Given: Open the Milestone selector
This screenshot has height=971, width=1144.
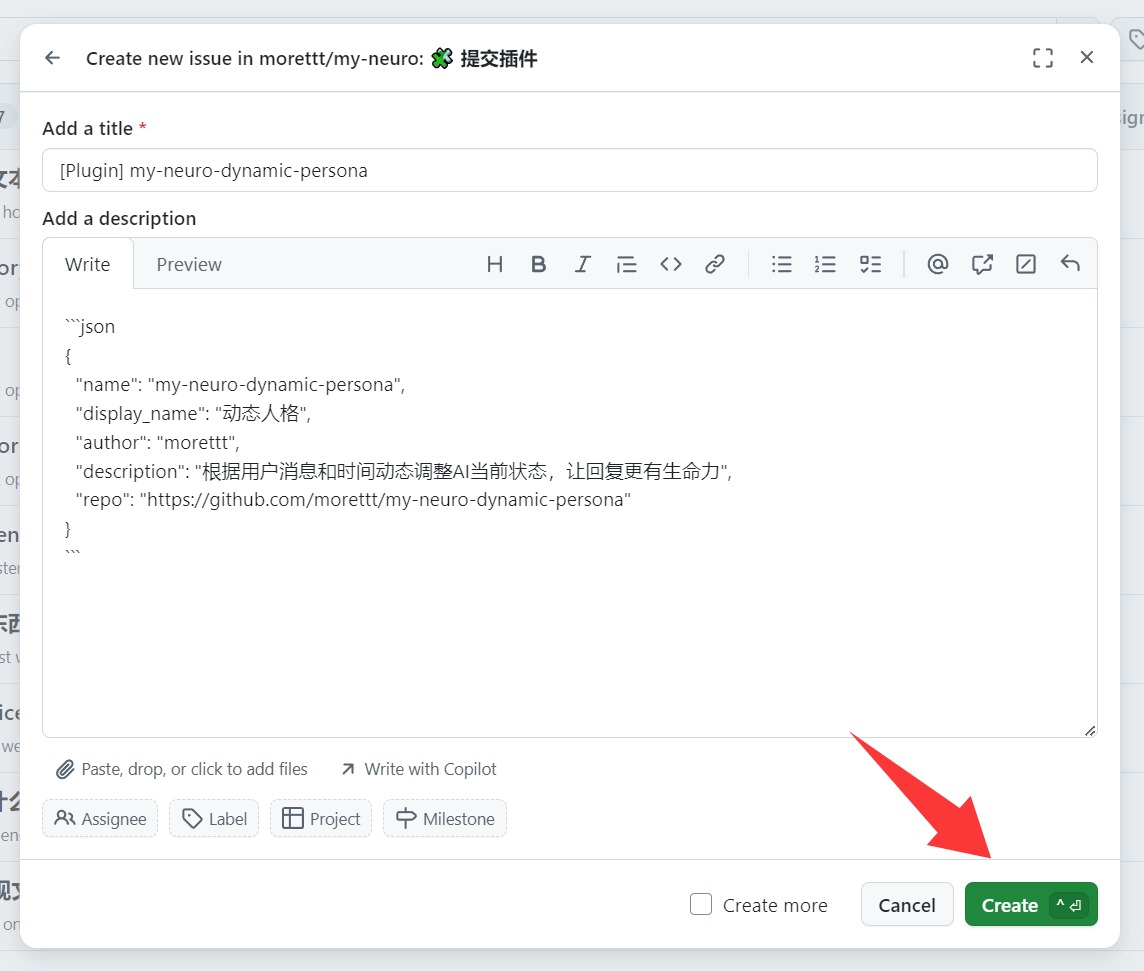Looking at the screenshot, I should point(445,819).
